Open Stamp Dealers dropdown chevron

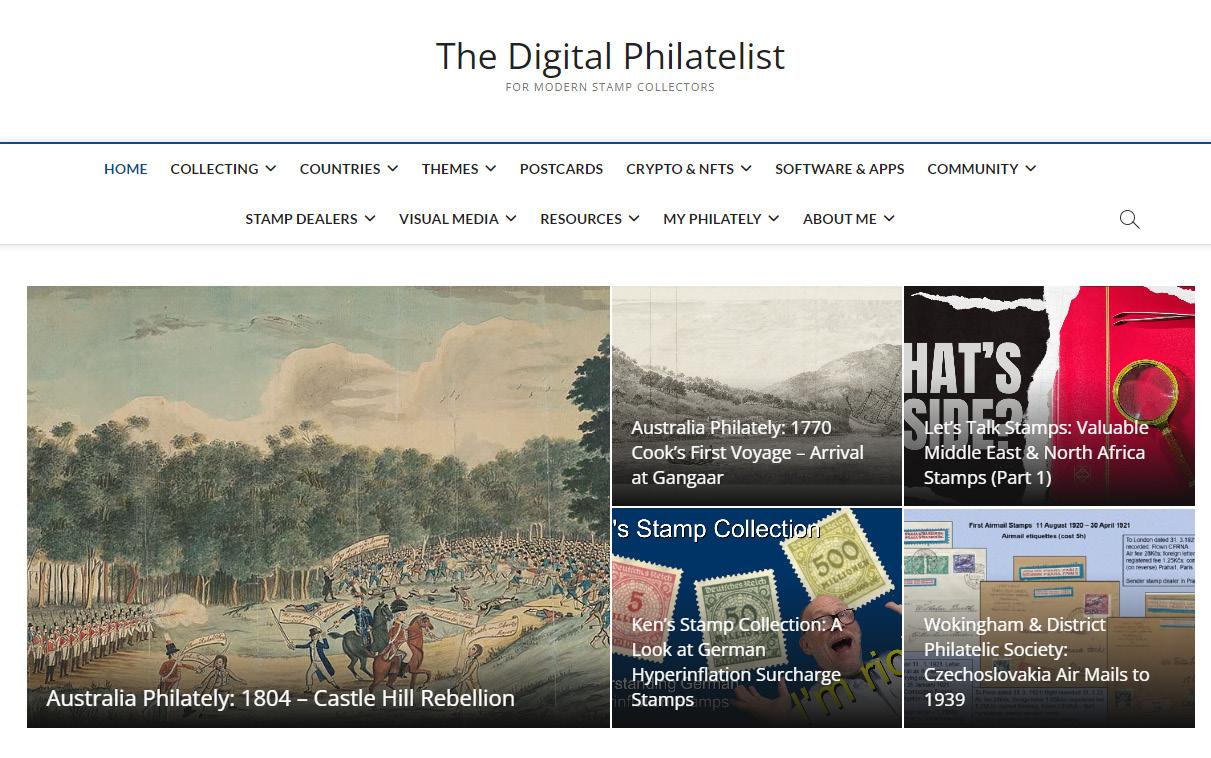[370, 219]
